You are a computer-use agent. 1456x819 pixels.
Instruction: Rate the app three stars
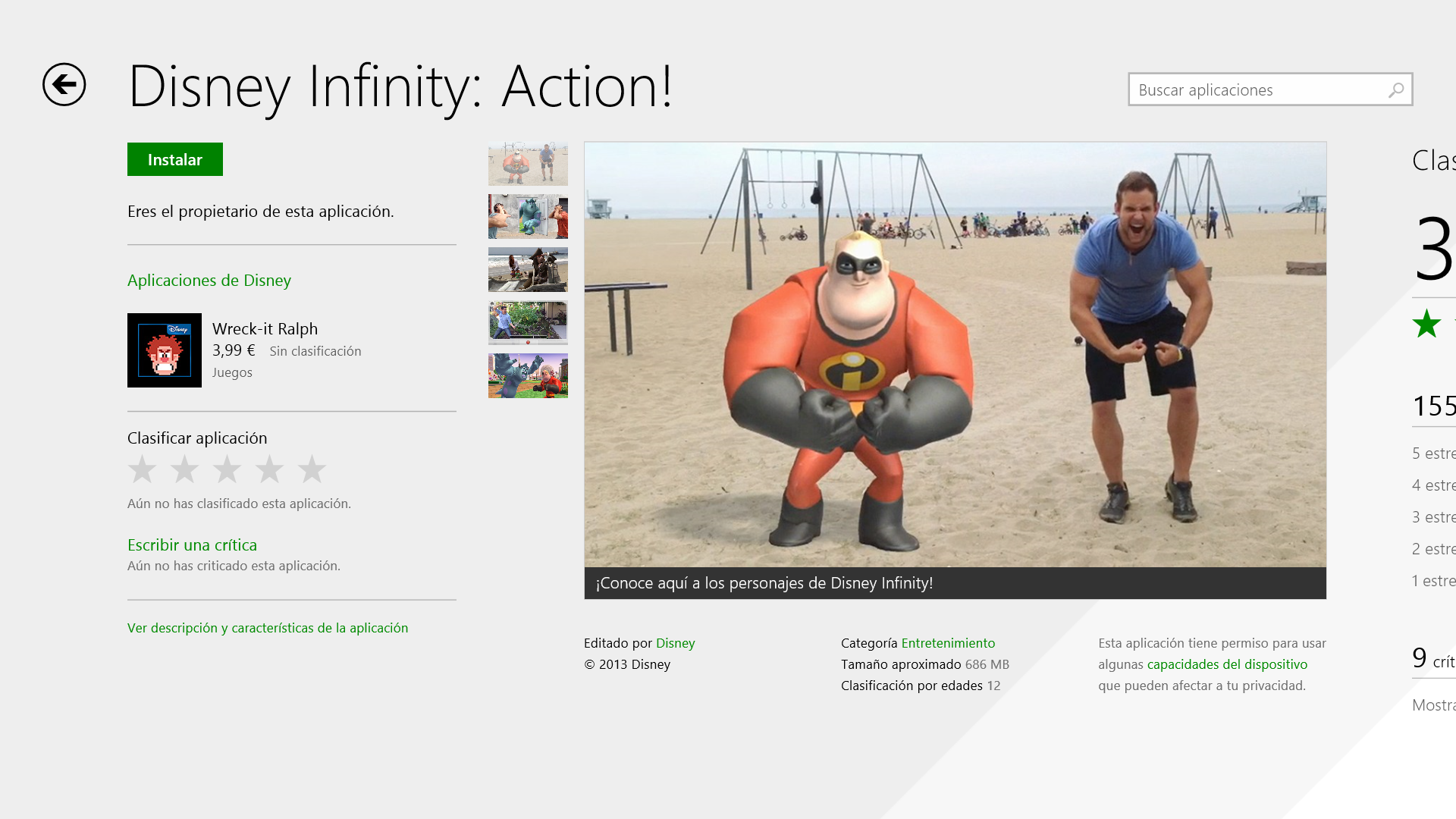[x=227, y=469]
